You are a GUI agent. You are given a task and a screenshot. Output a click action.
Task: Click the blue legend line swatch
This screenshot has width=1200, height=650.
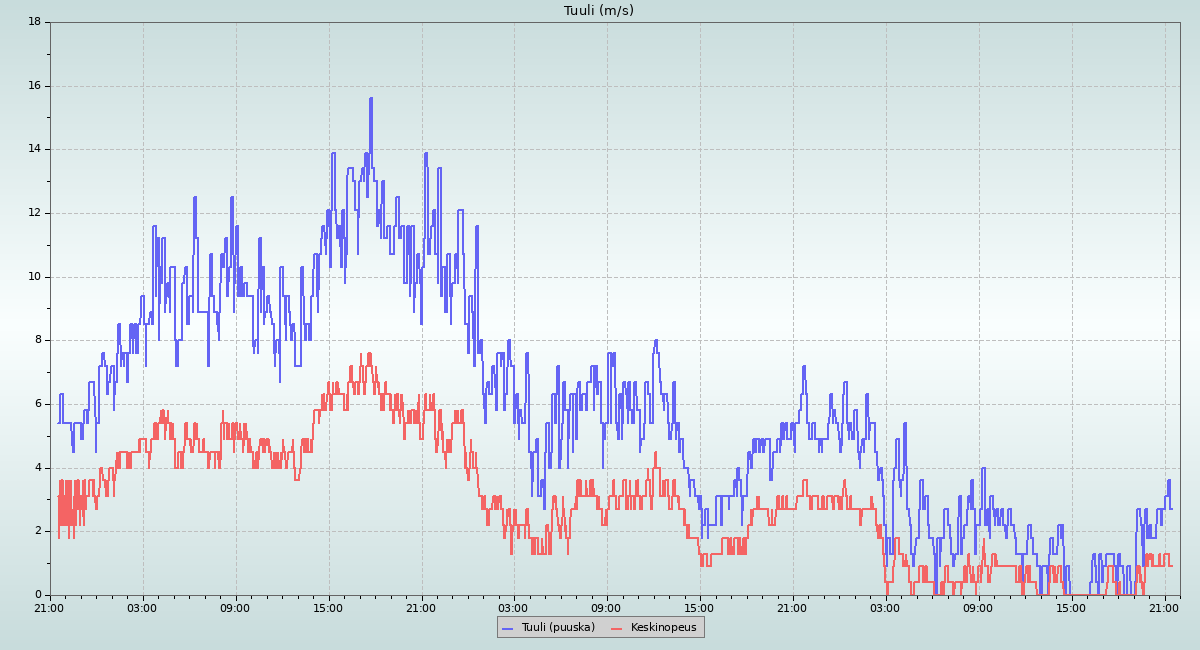508,628
